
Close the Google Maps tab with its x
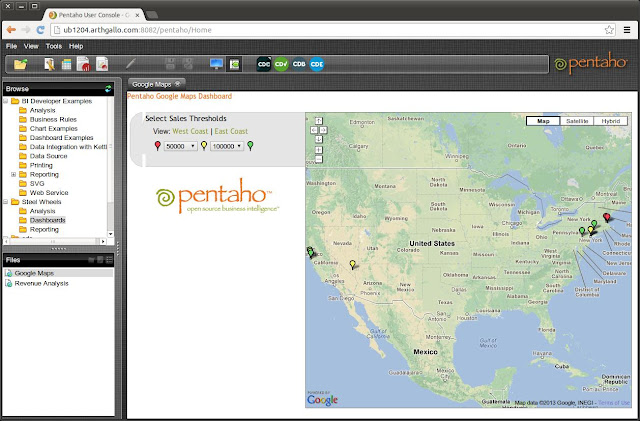click(x=178, y=84)
